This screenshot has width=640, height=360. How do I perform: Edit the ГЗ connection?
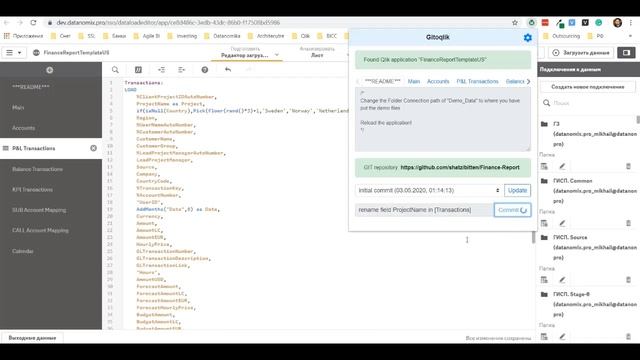click(x=562, y=167)
